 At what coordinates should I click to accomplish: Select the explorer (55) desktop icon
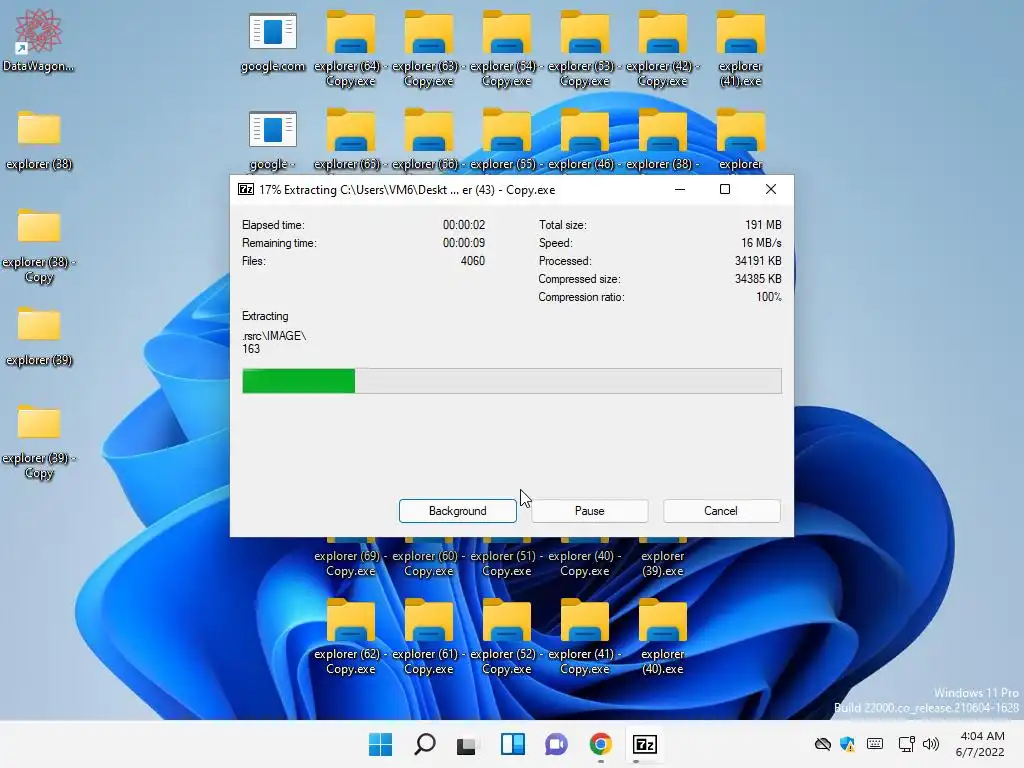pyautogui.click(x=506, y=140)
